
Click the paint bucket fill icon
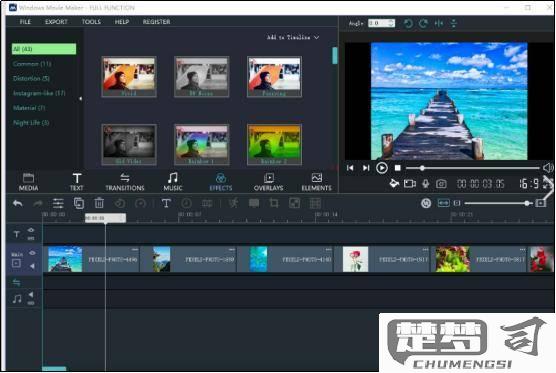coord(394,184)
